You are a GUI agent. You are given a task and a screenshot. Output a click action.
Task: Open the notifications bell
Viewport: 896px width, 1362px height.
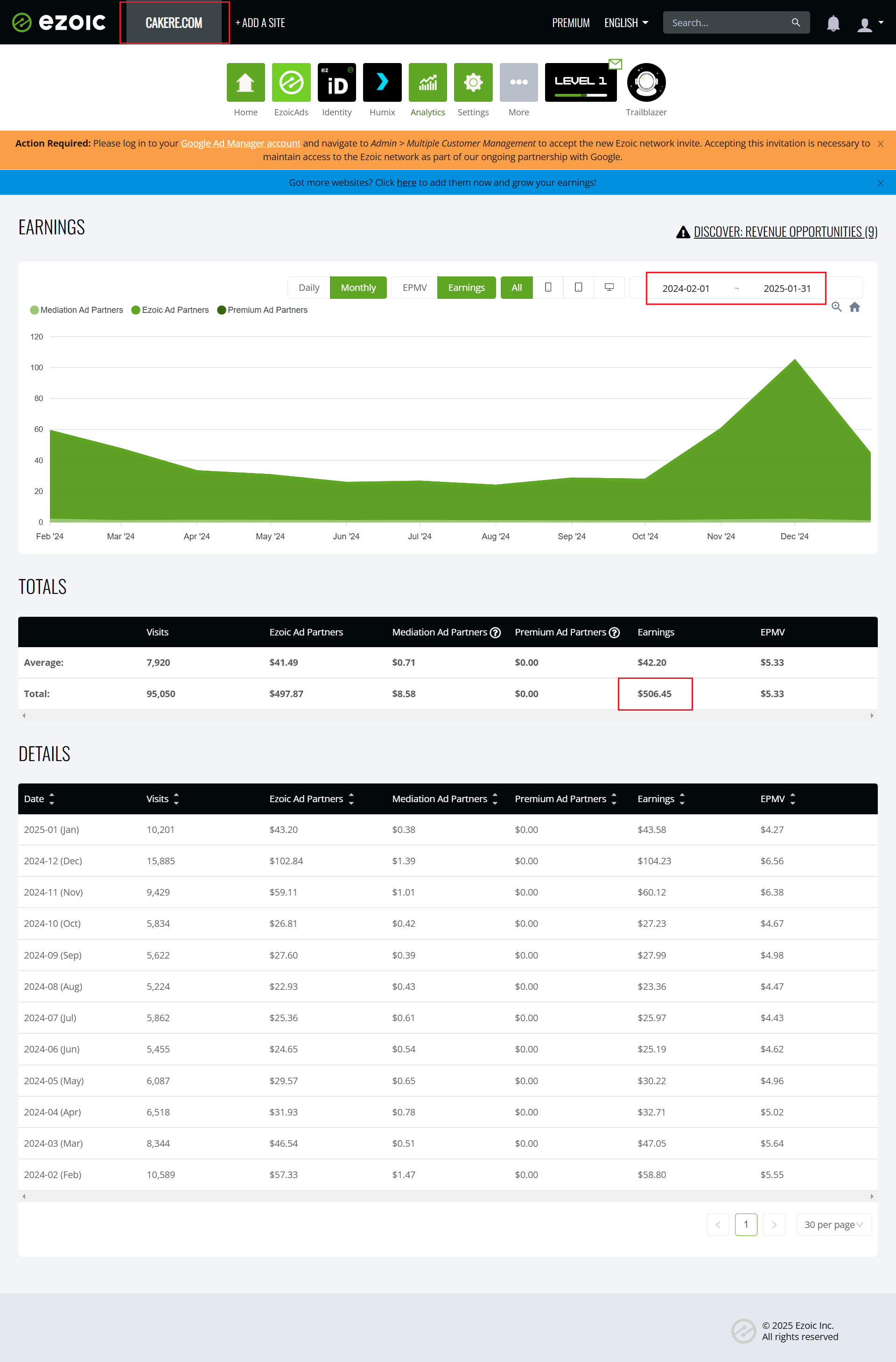coord(833,23)
